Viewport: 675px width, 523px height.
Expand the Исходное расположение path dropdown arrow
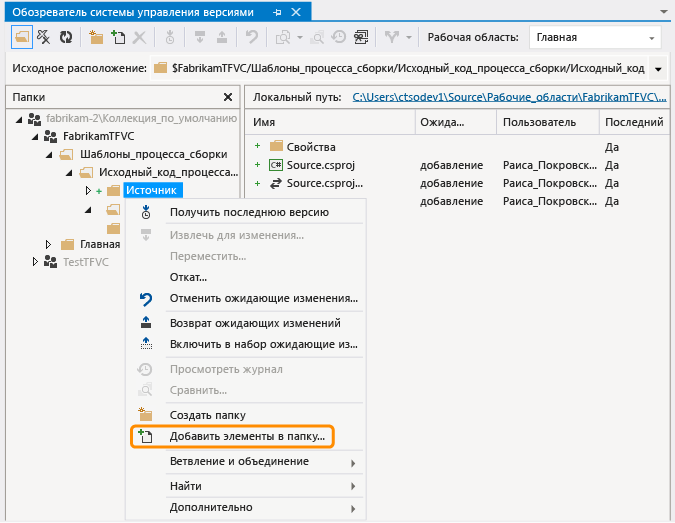point(658,69)
